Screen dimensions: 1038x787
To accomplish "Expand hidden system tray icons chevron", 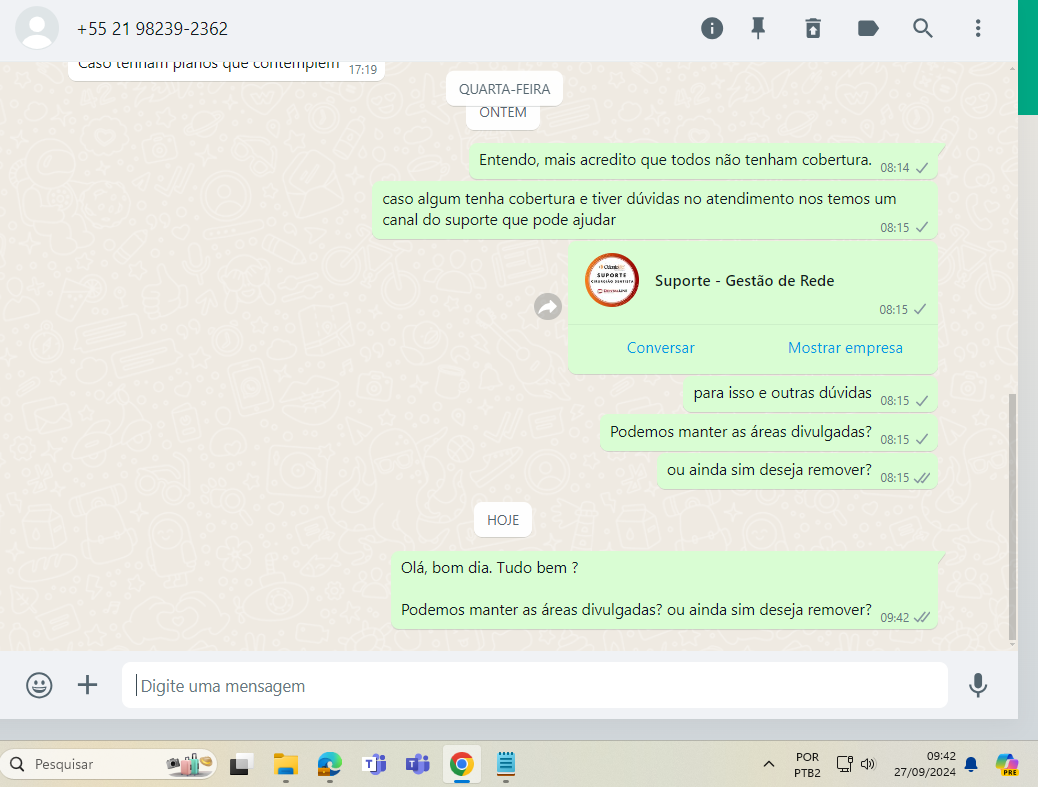I will pyautogui.click(x=769, y=764).
